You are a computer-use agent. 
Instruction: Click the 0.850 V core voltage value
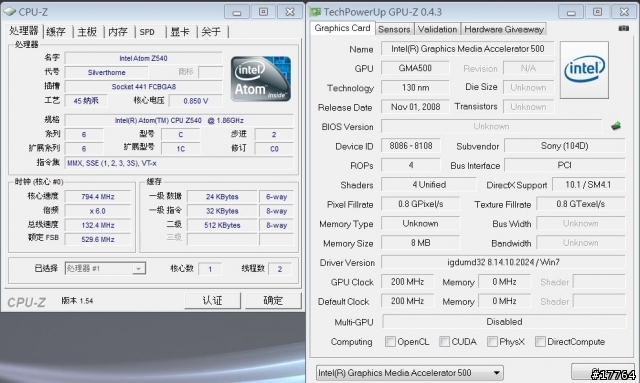(196, 101)
